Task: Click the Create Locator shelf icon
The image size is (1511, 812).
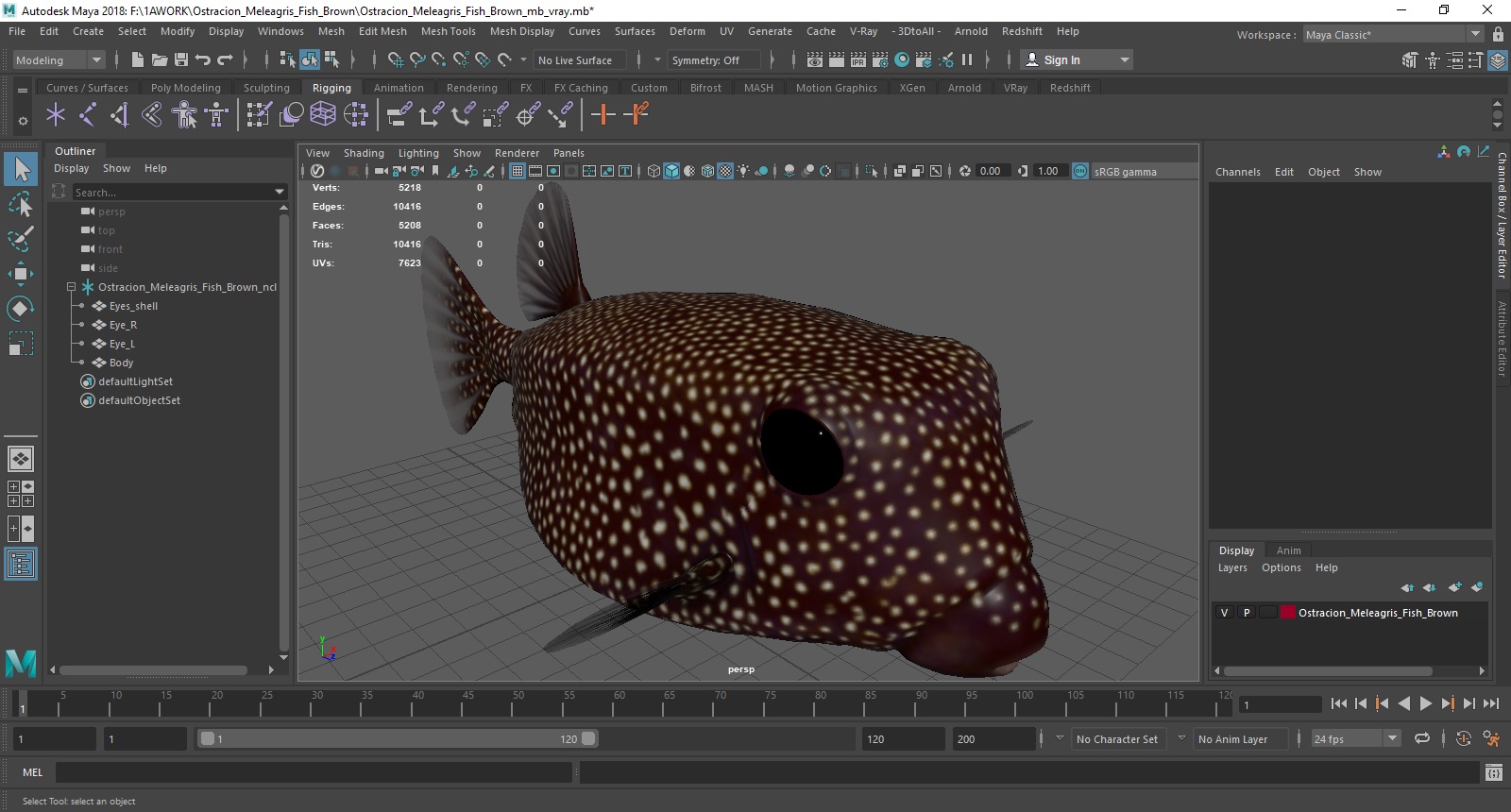Action: pos(56,115)
